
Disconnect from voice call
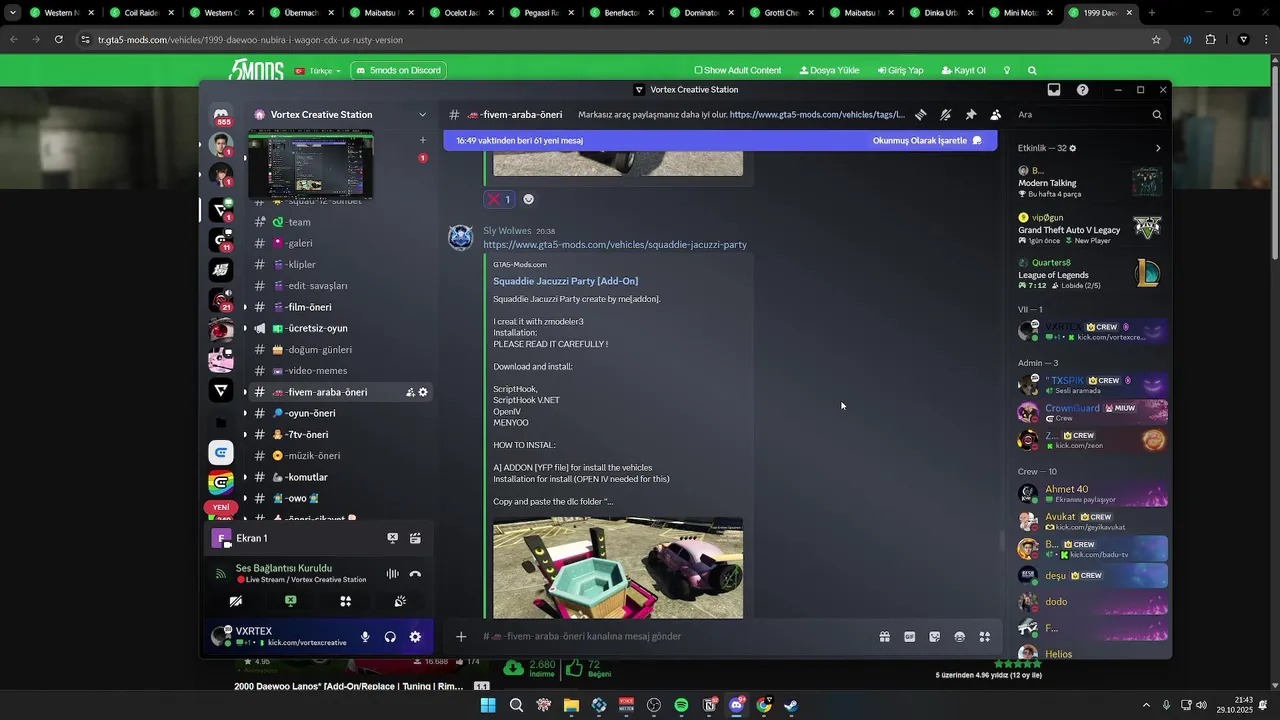415,574
